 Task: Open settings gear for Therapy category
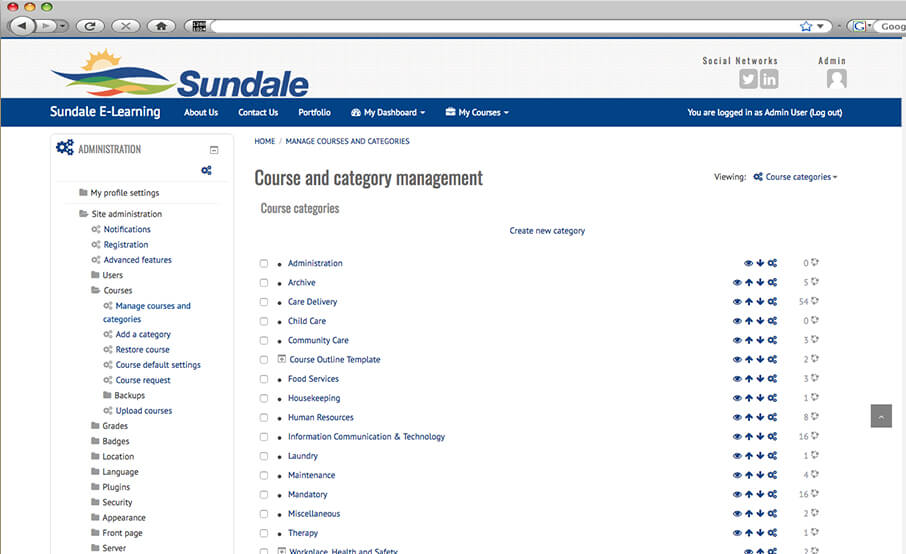pyautogui.click(x=773, y=533)
